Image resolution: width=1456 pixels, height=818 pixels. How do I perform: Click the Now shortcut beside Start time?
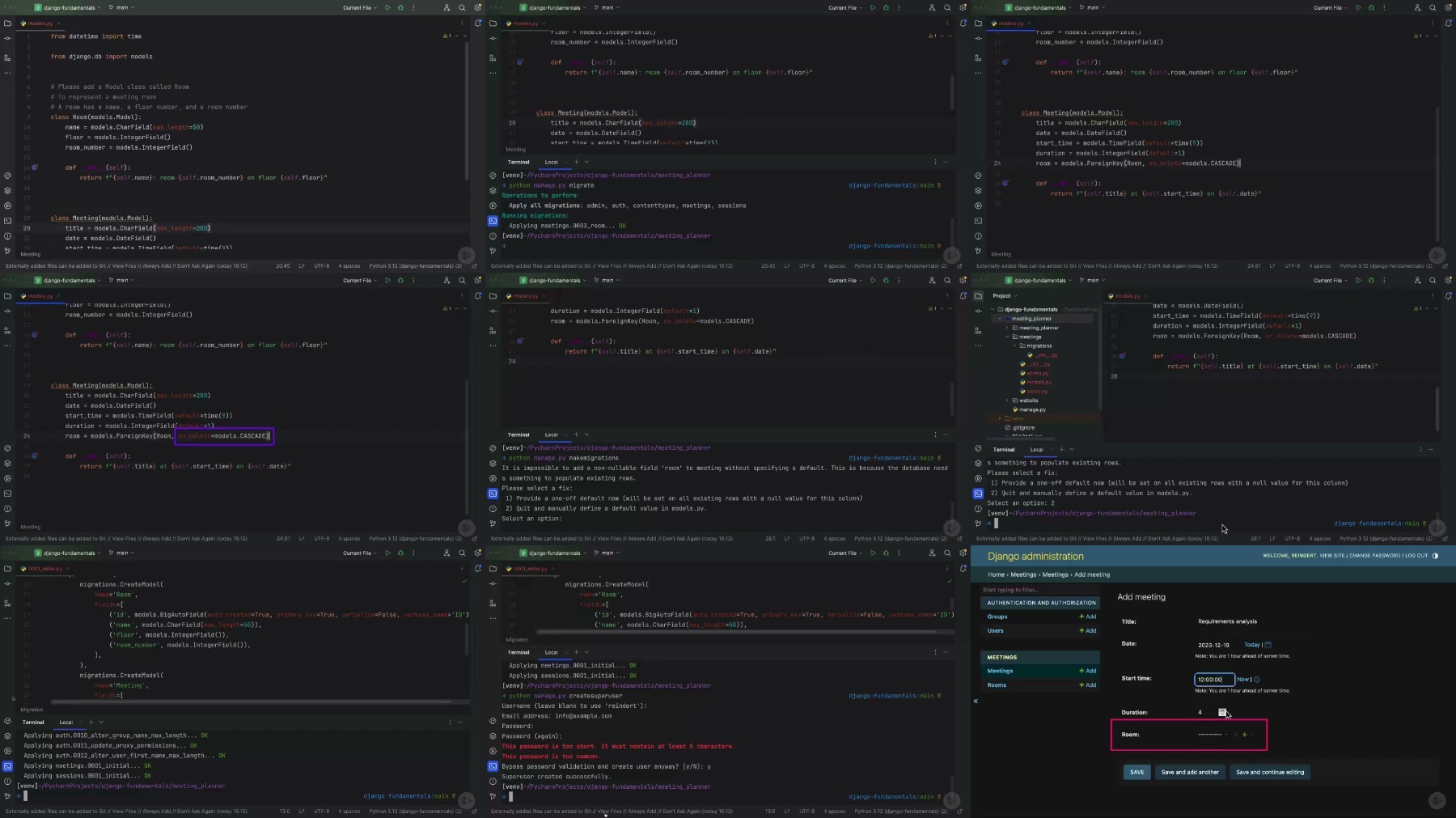click(1242, 679)
